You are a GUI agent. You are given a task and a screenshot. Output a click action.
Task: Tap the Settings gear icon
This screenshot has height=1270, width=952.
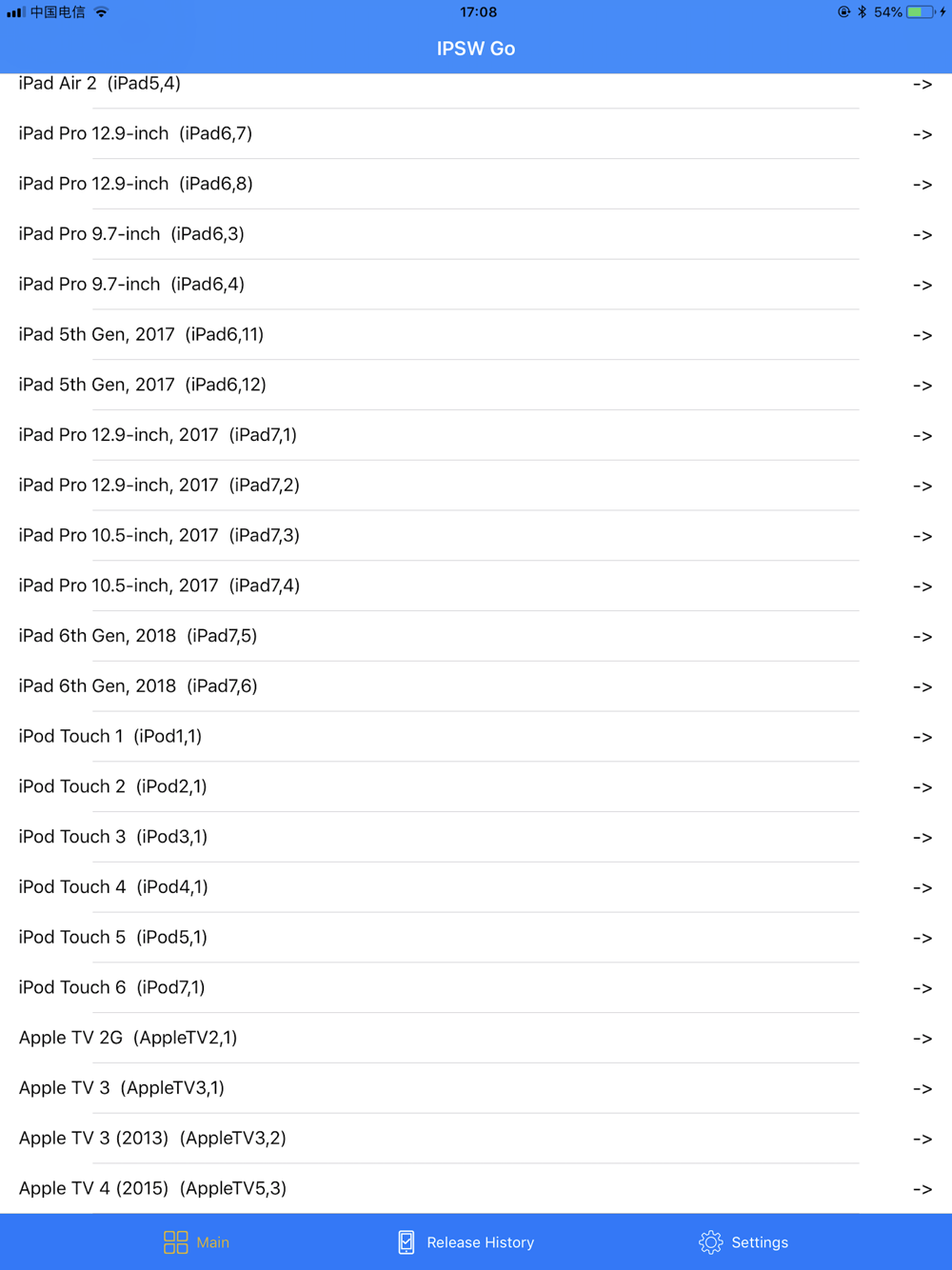point(710,1241)
